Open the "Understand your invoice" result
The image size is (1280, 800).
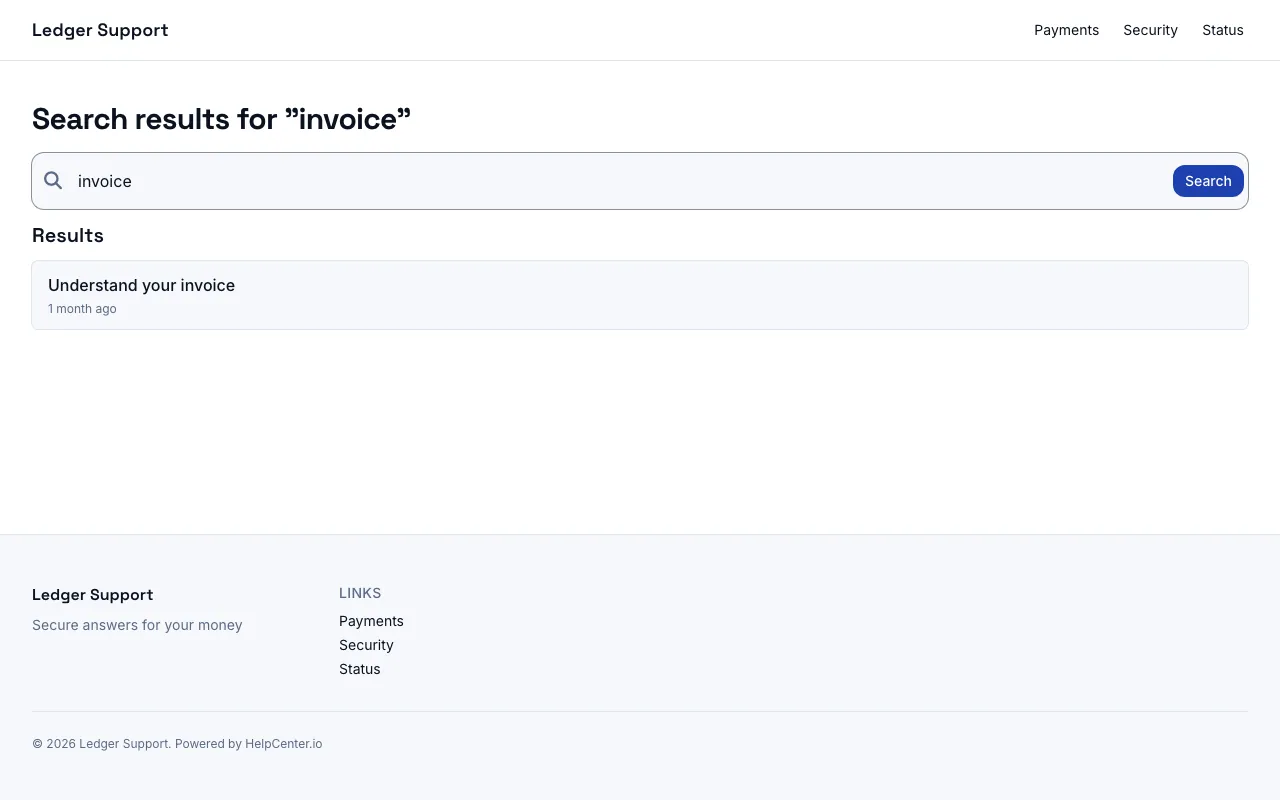640,295
